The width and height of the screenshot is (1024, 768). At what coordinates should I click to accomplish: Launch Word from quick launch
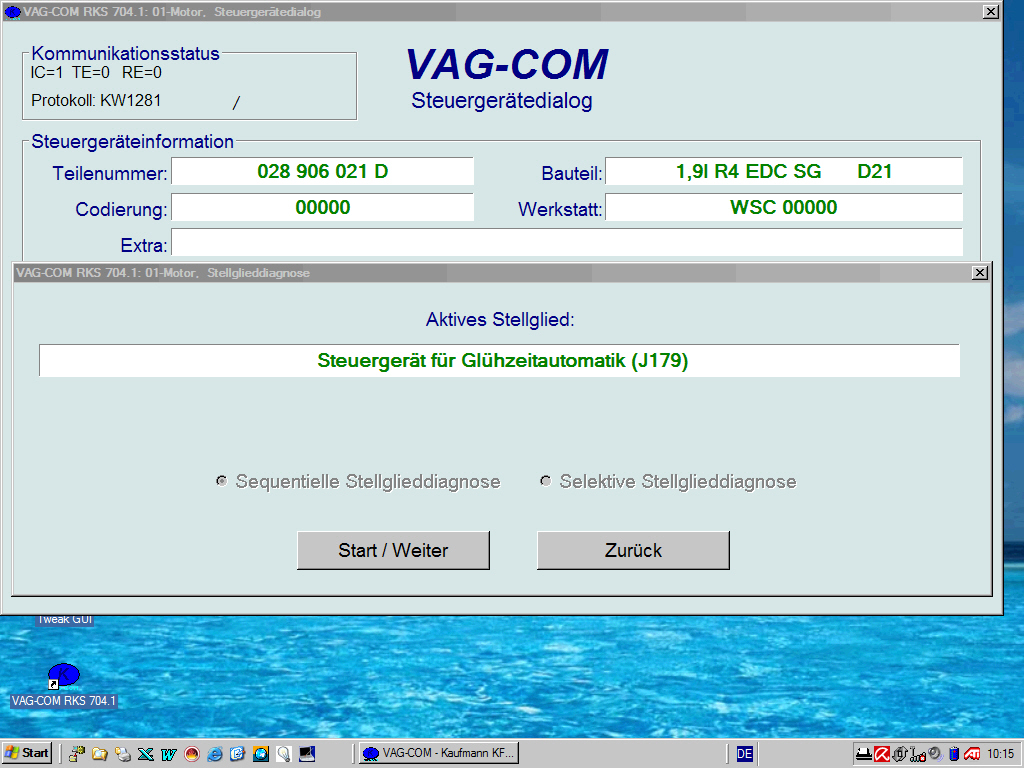pyautogui.click(x=168, y=754)
